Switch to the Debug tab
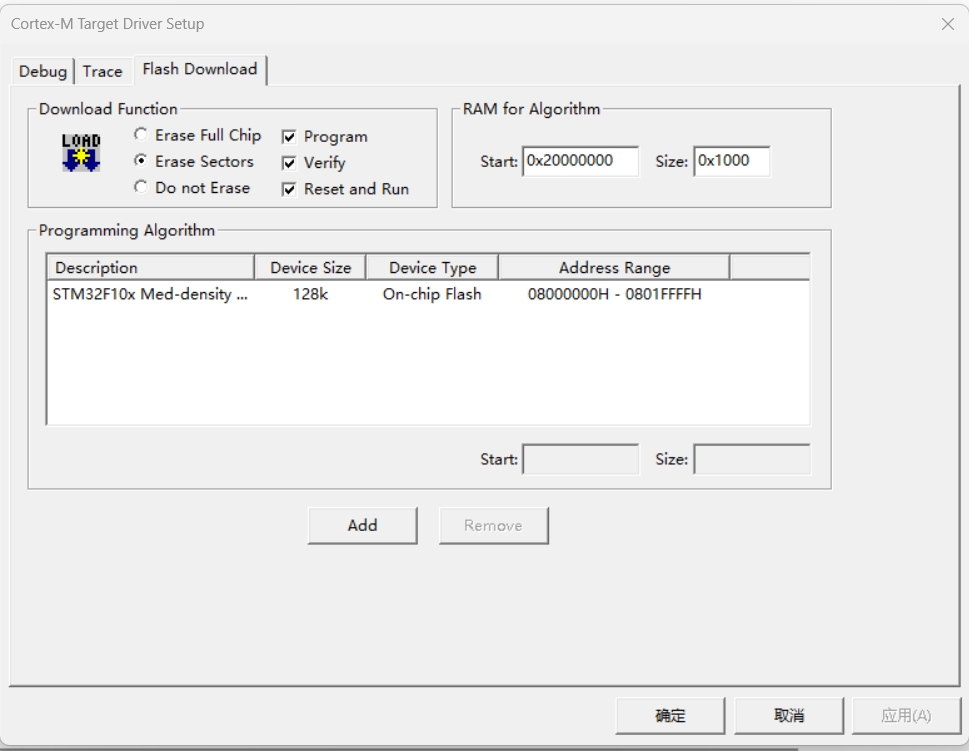Image resolution: width=969 pixels, height=751 pixels. [x=43, y=72]
